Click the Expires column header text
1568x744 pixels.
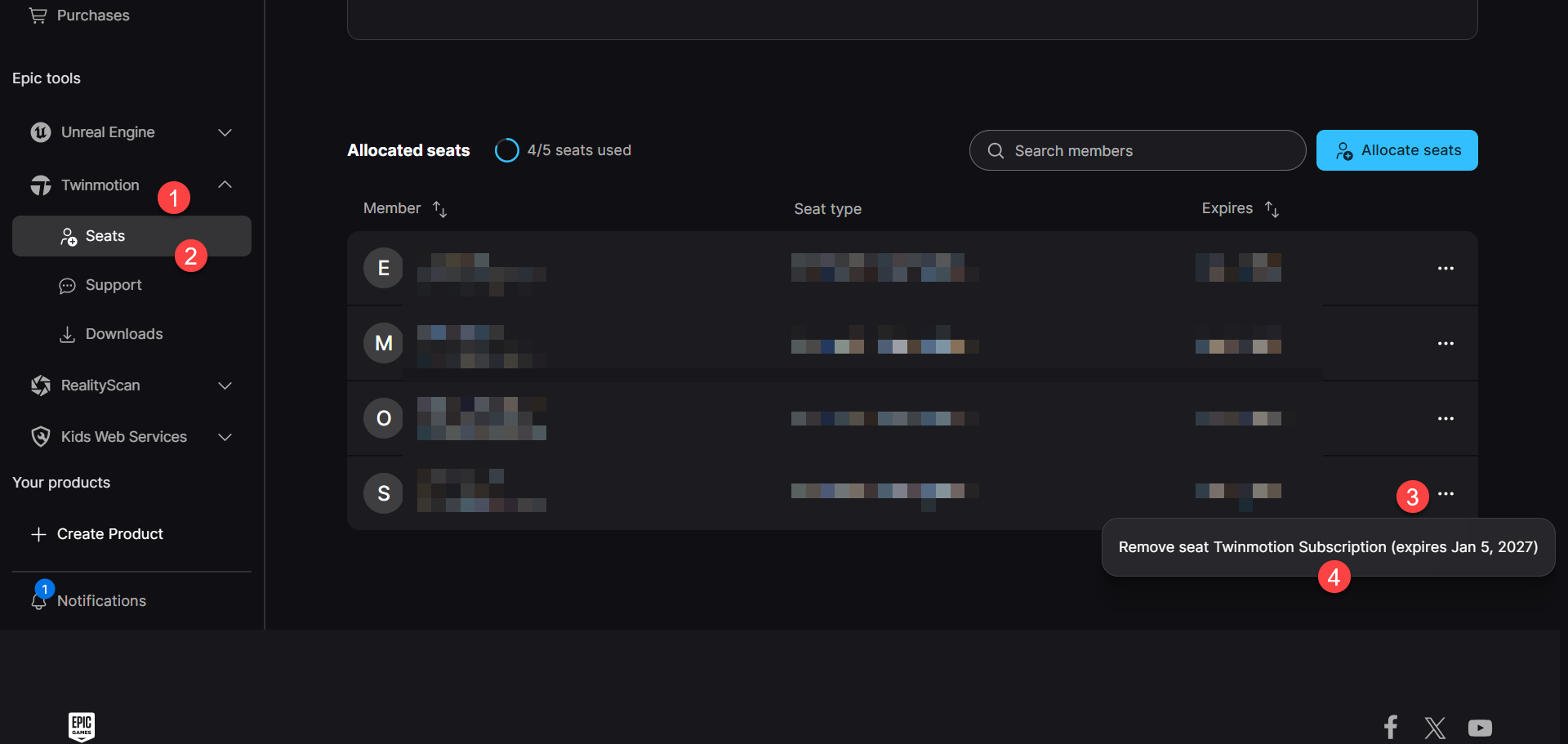pos(1227,208)
